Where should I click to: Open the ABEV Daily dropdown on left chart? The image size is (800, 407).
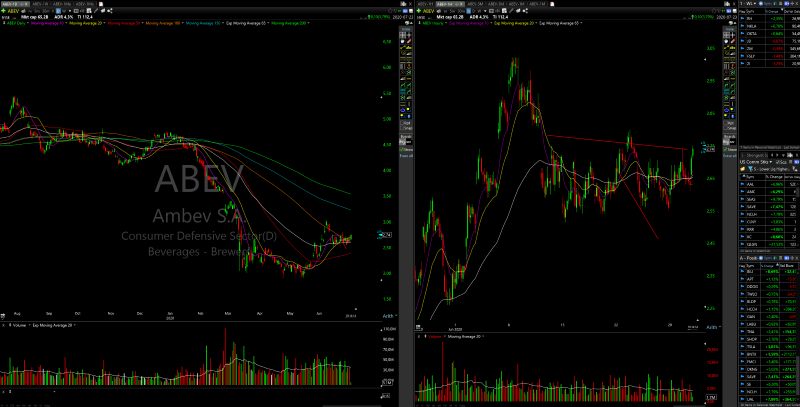pos(28,23)
